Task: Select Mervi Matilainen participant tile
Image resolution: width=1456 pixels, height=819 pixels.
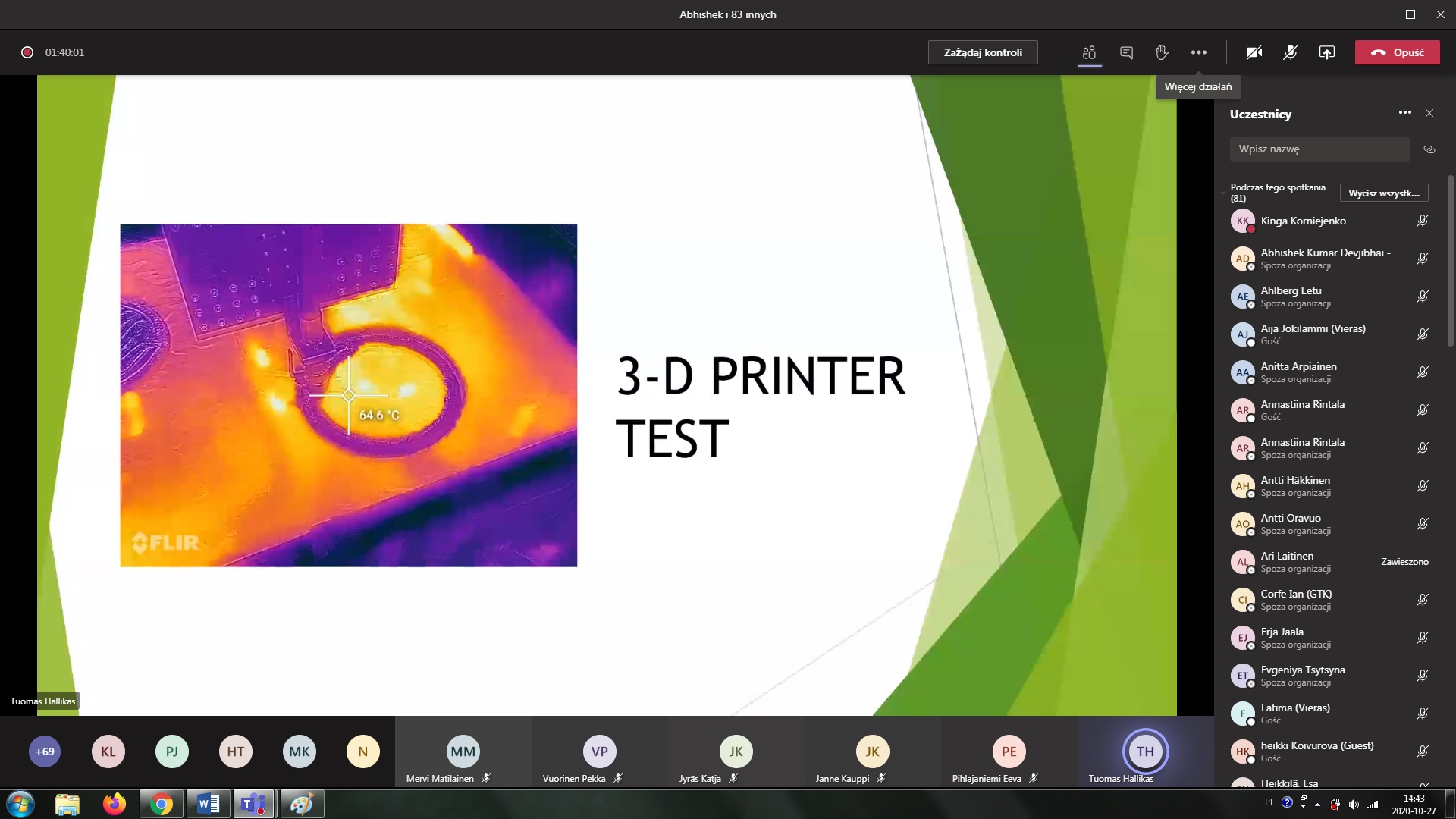Action: pos(463,752)
